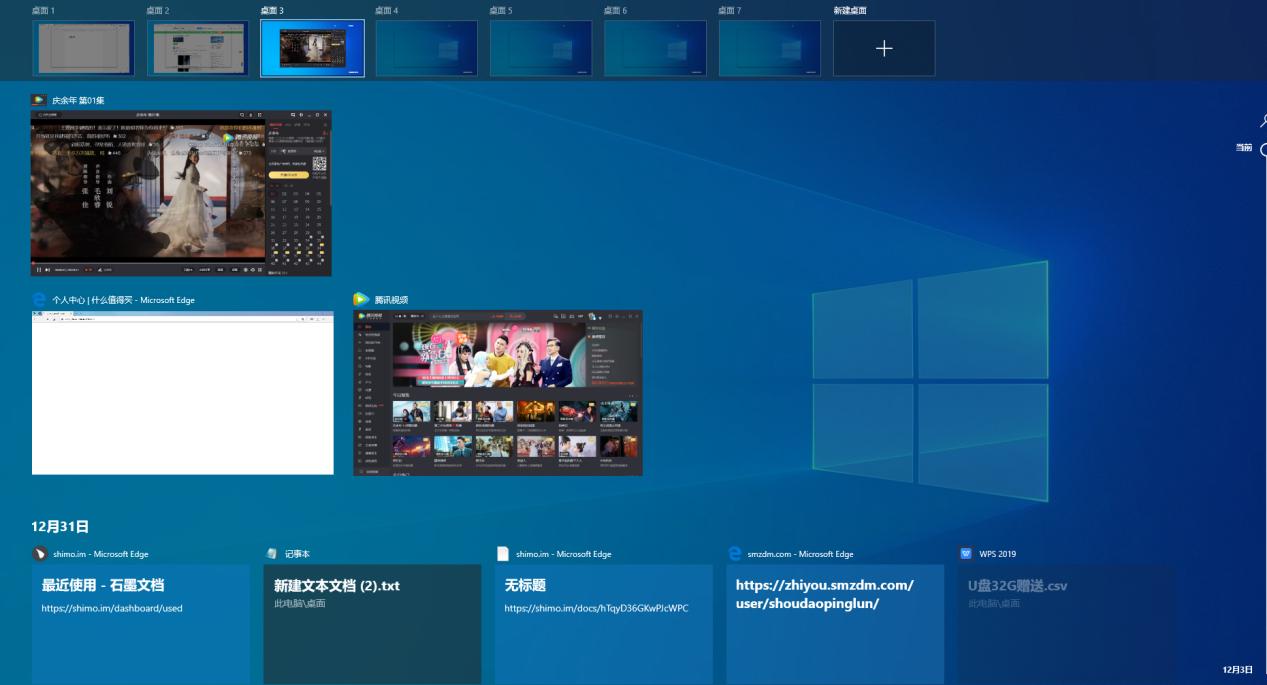Open the timeline search magnifier icon
This screenshot has width=1267, height=685.
click(1262, 121)
